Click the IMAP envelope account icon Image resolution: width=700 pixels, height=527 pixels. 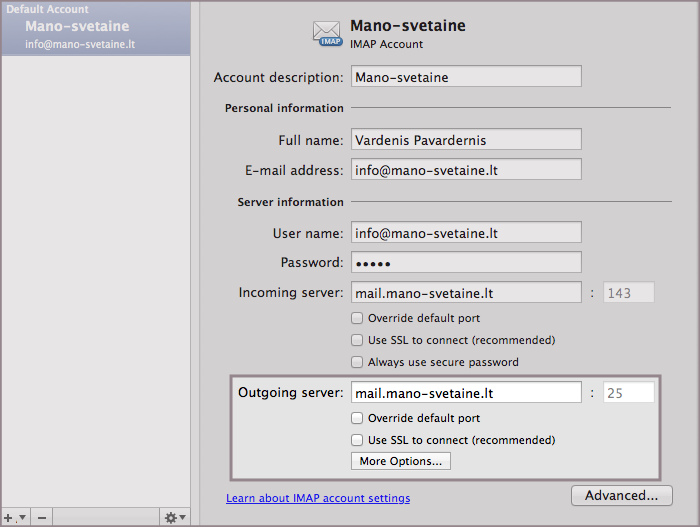(328, 34)
